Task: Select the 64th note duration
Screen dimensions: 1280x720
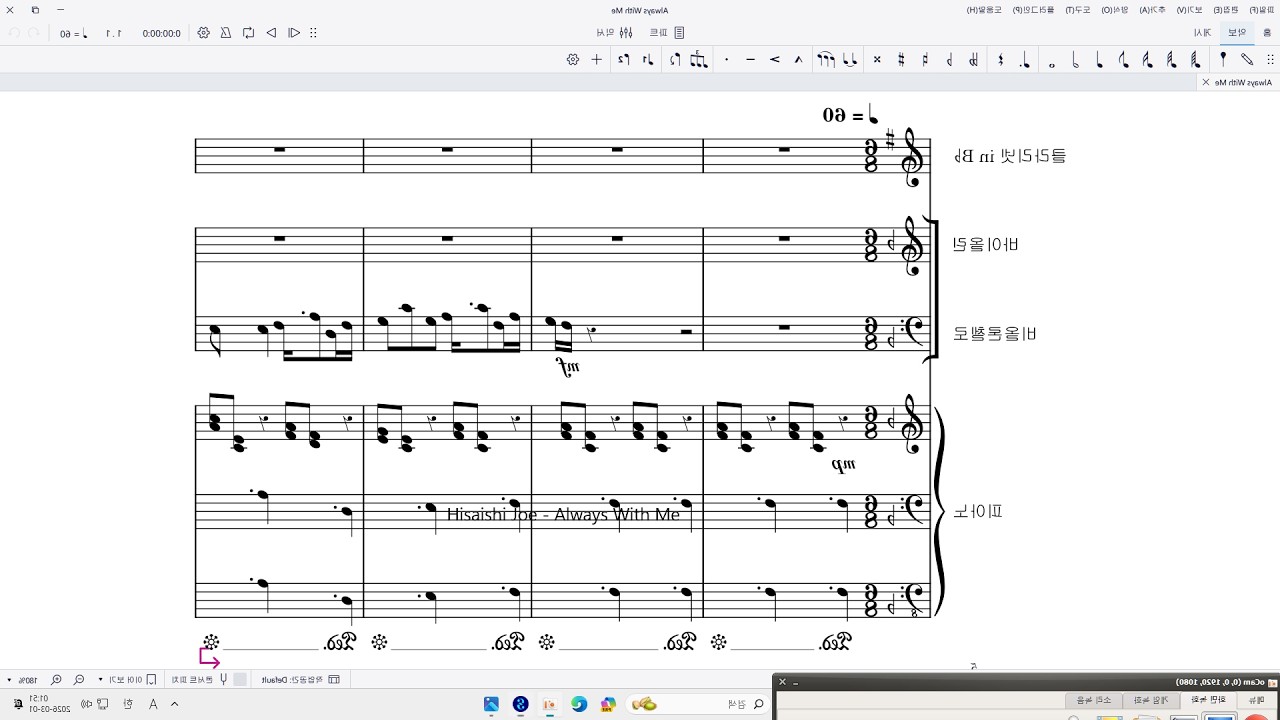Action: click(1195, 59)
